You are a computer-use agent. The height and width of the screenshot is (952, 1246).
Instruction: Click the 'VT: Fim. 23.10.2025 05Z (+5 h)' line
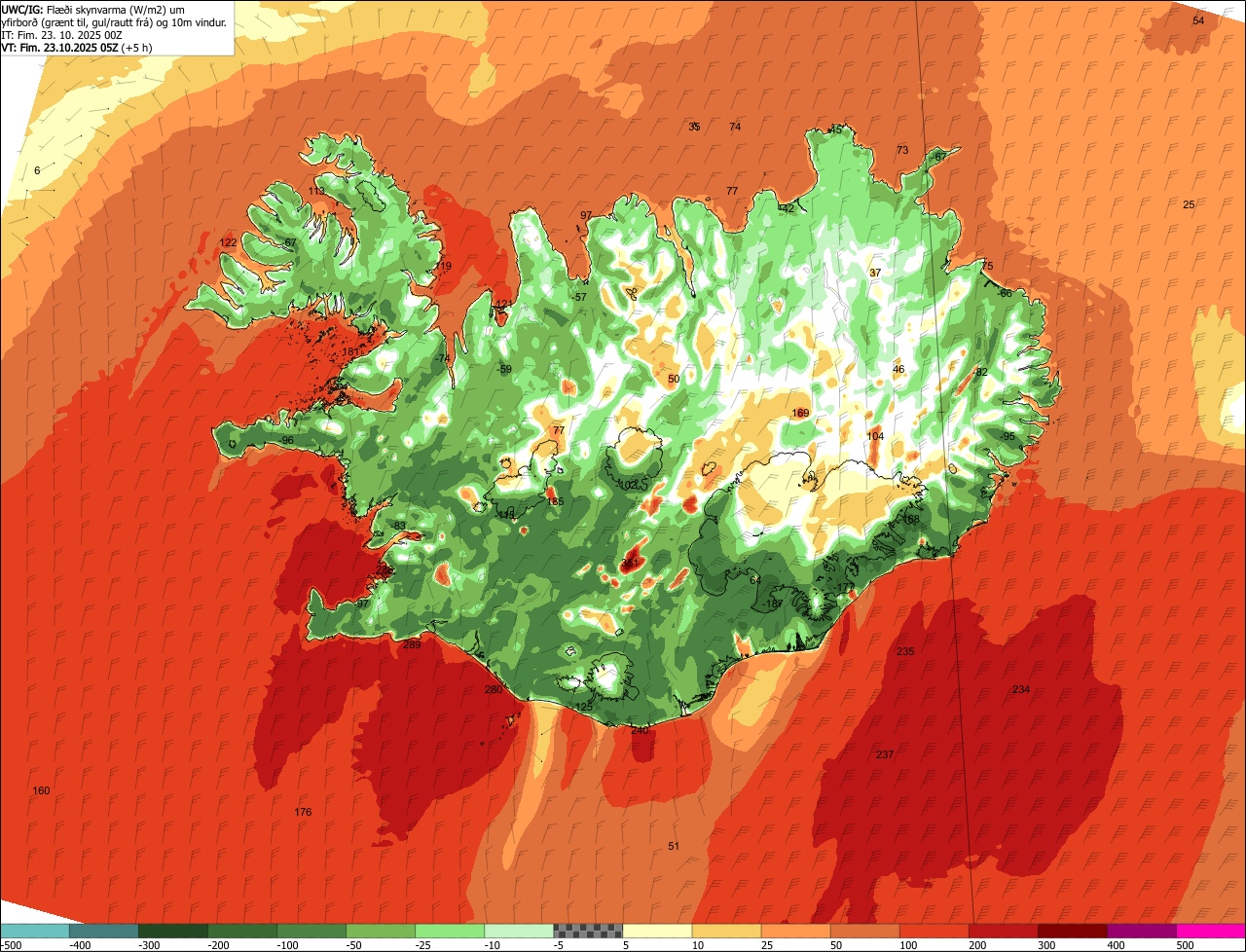pos(77,47)
